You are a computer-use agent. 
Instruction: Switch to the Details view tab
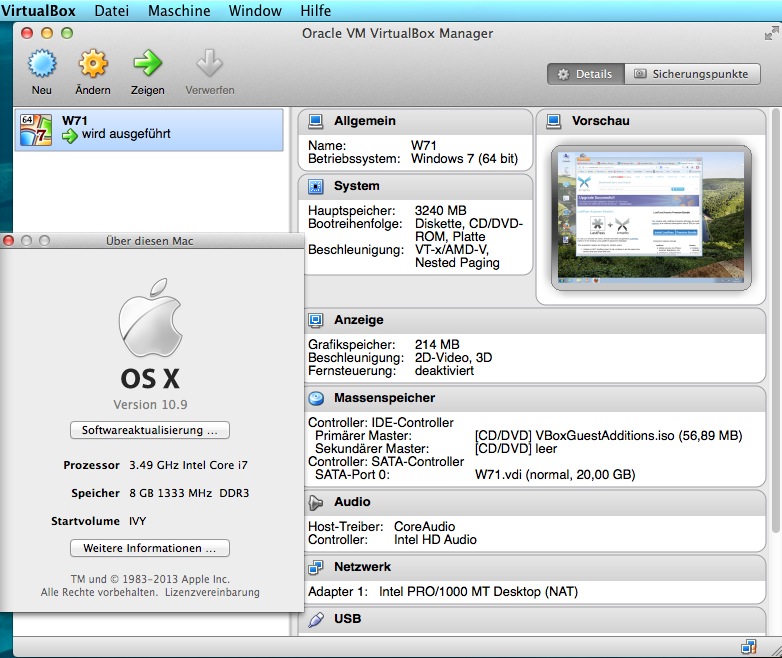click(x=586, y=74)
